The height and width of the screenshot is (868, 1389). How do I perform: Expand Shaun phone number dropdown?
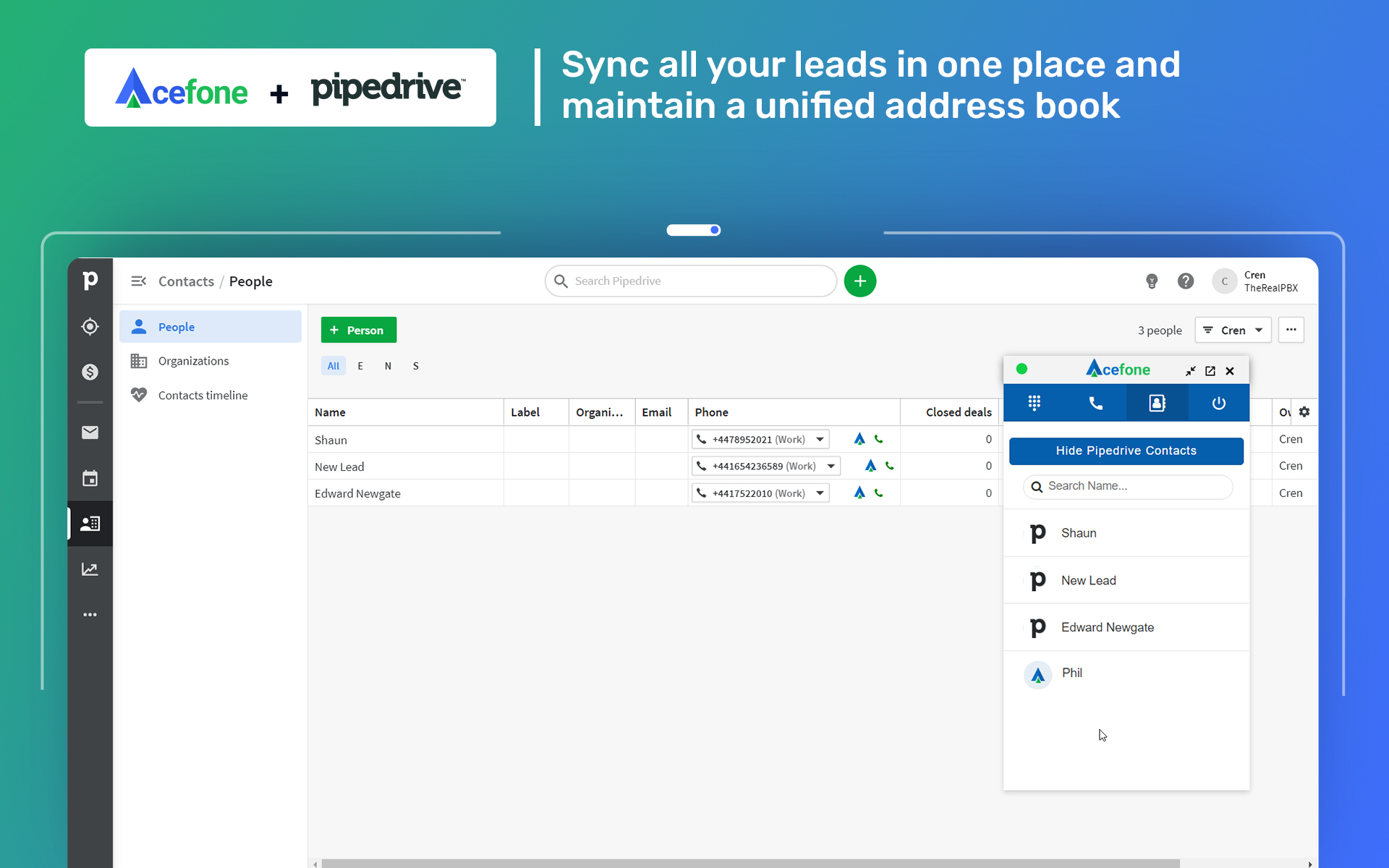tap(820, 439)
